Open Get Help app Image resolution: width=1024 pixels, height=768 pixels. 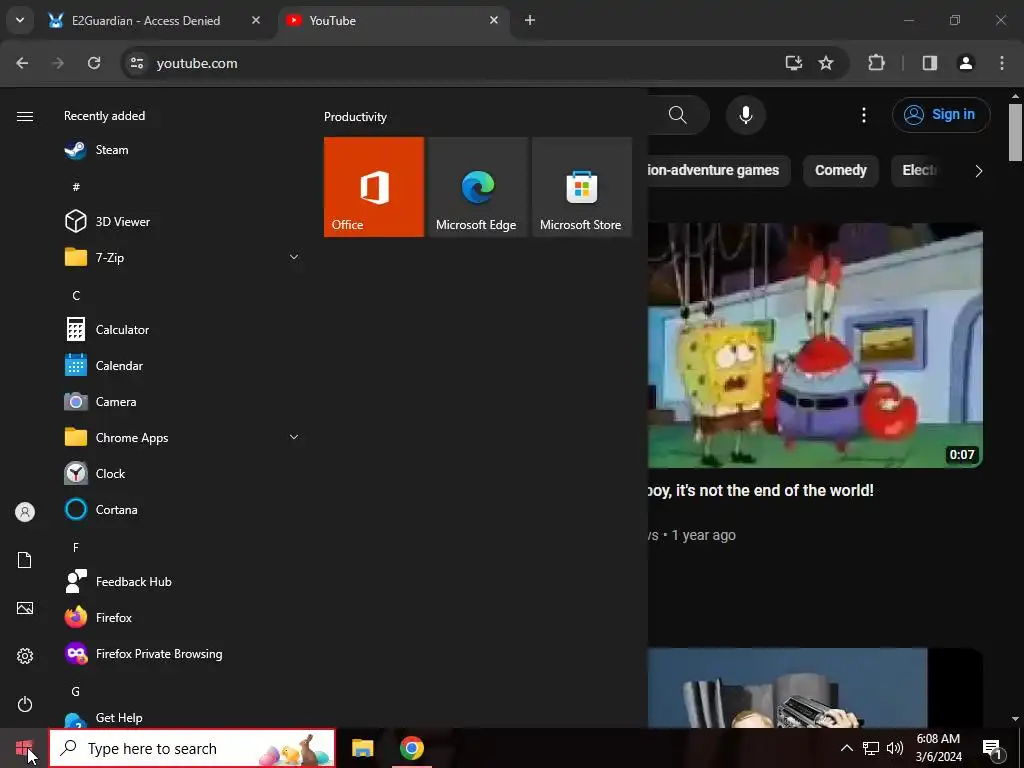point(181,718)
